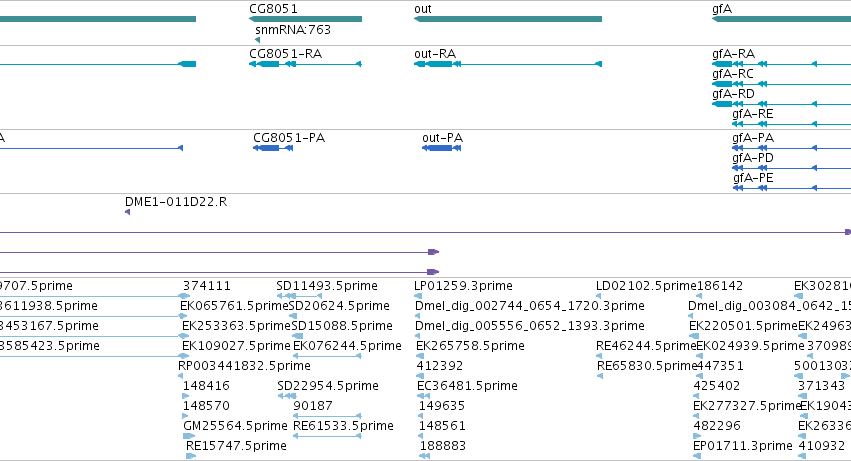Select the gfA-RC transcript
Screen dimensions: 851x461
[x=782, y=84]
